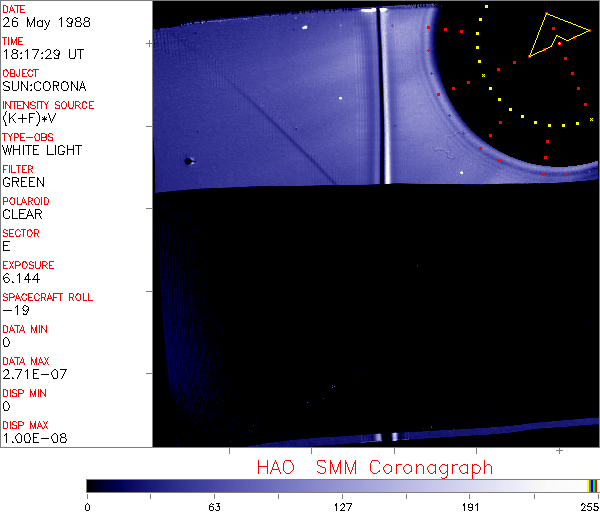Click the plus tick mark at bottom right
The height and width of the screenshot is (512, 600).
[x=559, y=452]
